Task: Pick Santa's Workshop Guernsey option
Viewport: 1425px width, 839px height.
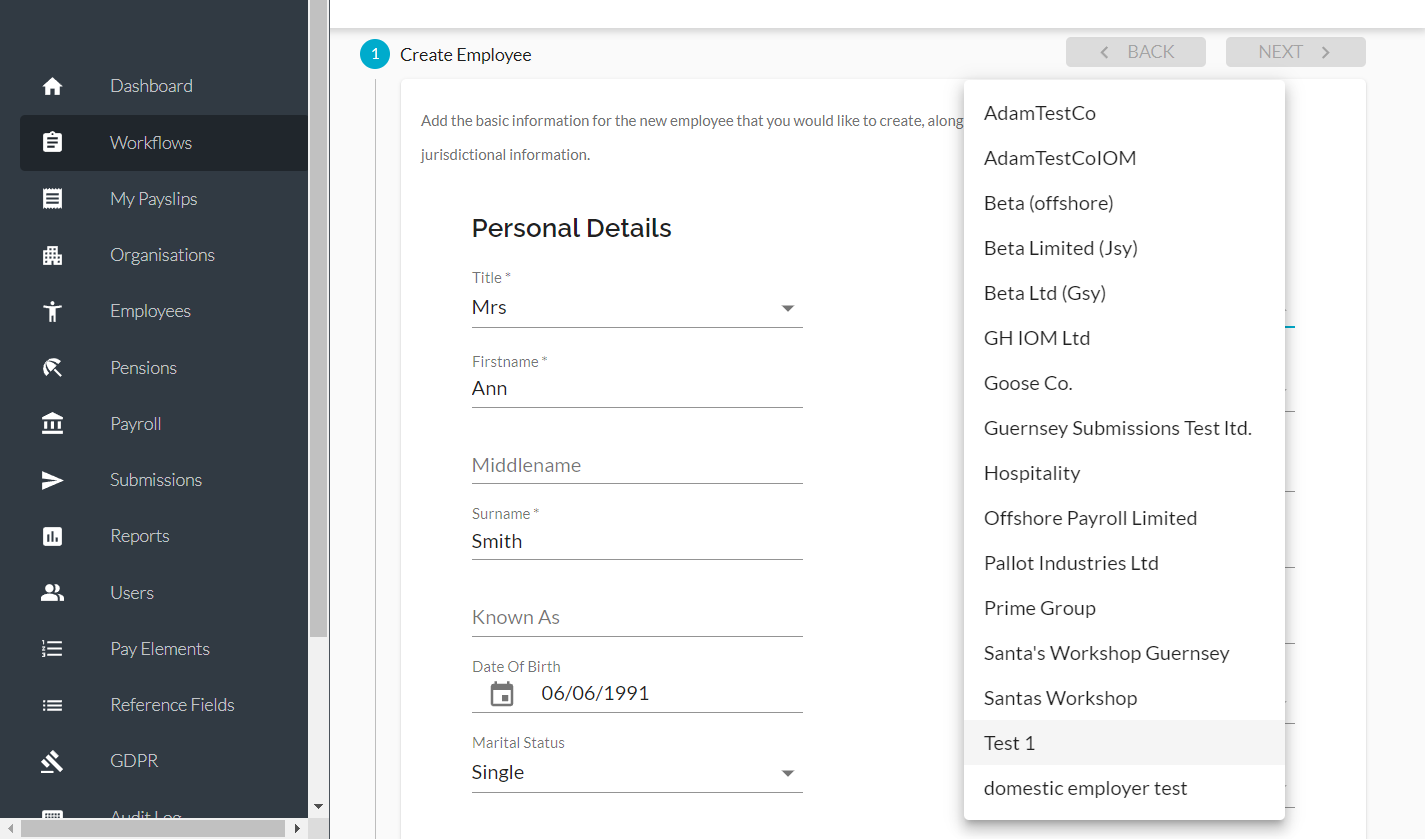Action: pos(1124,653)
